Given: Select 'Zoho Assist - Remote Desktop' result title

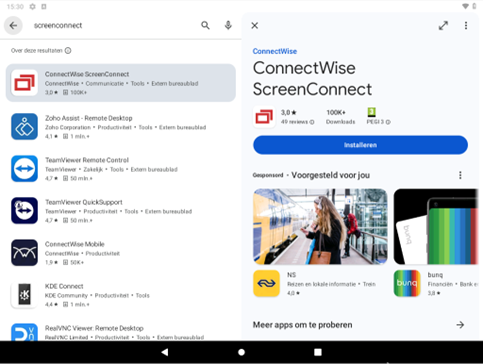Looking at the screenshot, I should 89,118.
